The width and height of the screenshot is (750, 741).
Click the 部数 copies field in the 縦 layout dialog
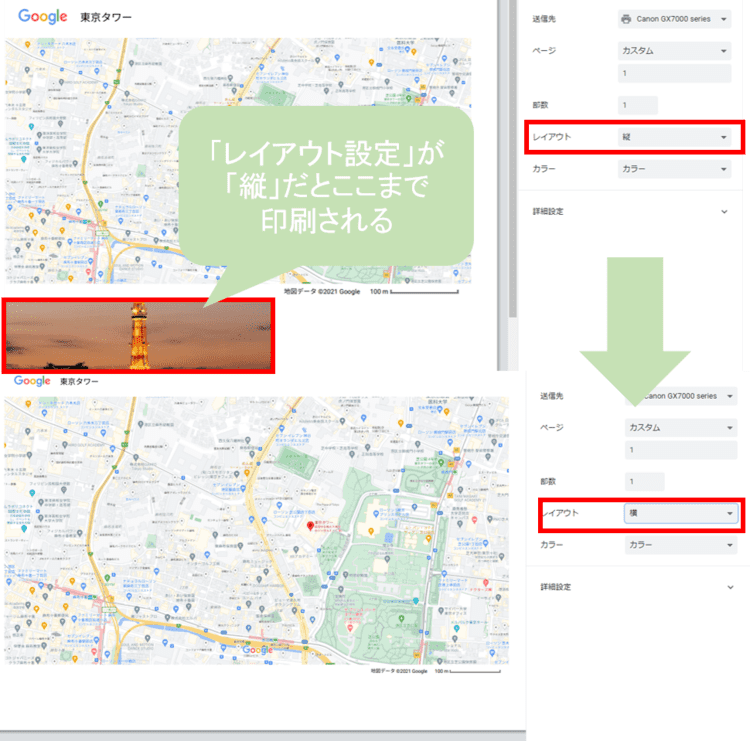(x=638, y=105)
